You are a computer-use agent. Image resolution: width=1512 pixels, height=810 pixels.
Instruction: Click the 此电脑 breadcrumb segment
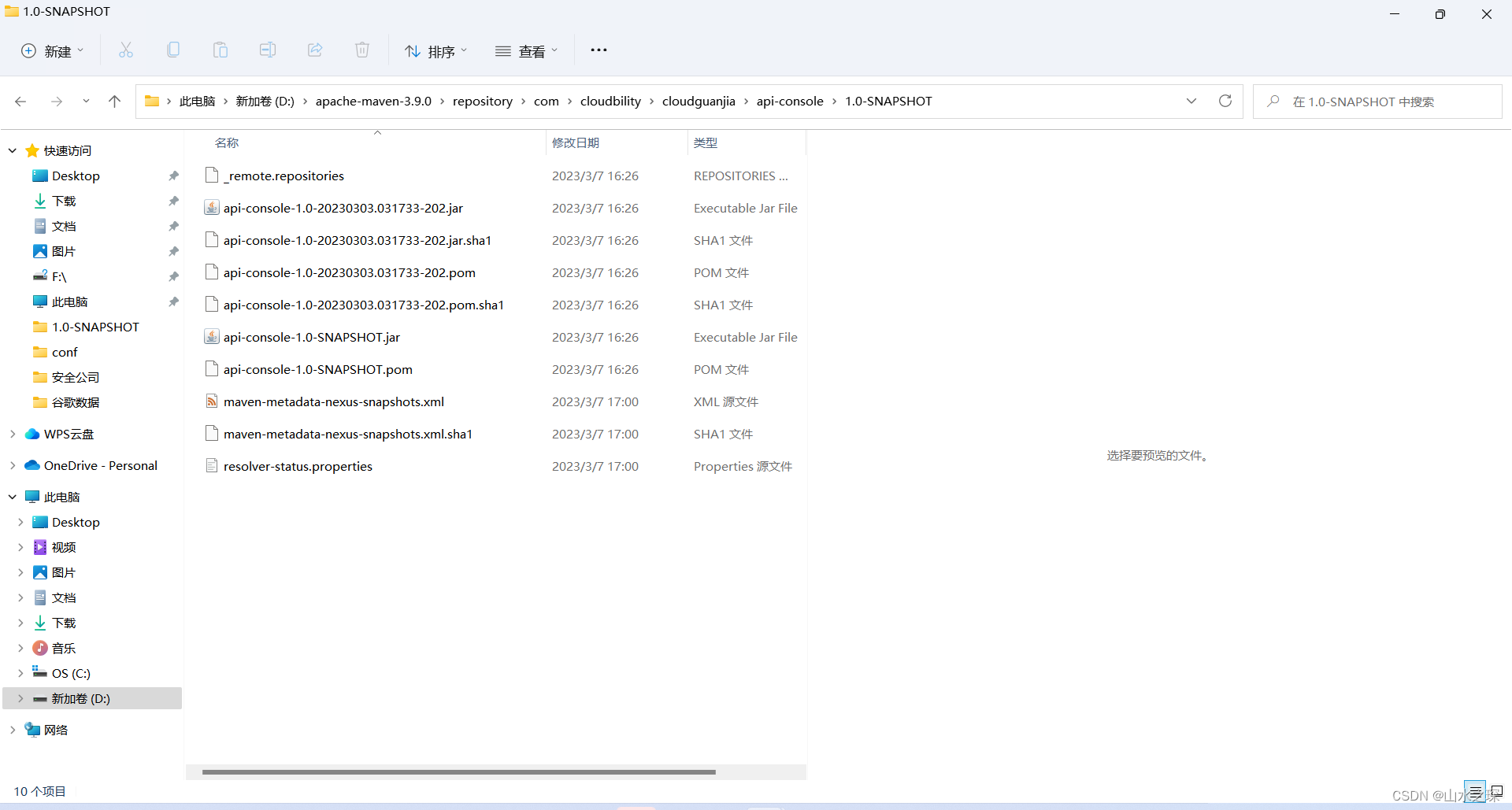197,101
